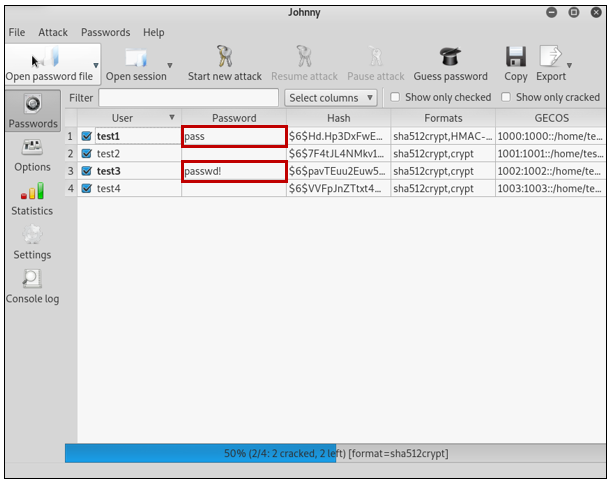The image size is (612, 483).
Task: Open the Options sidebar panel
Action: tap(32, 156)
